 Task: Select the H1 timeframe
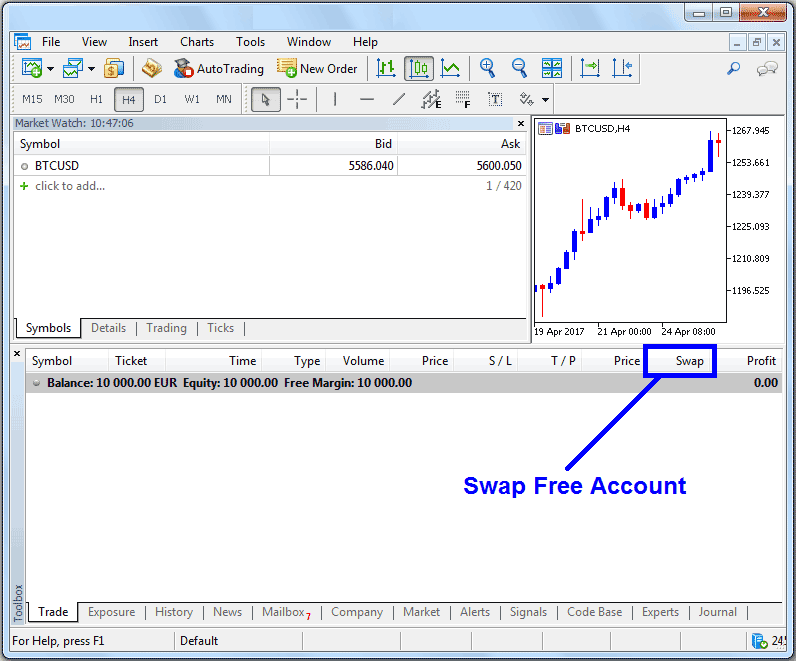pyautogui.click(x=96, y=100)
